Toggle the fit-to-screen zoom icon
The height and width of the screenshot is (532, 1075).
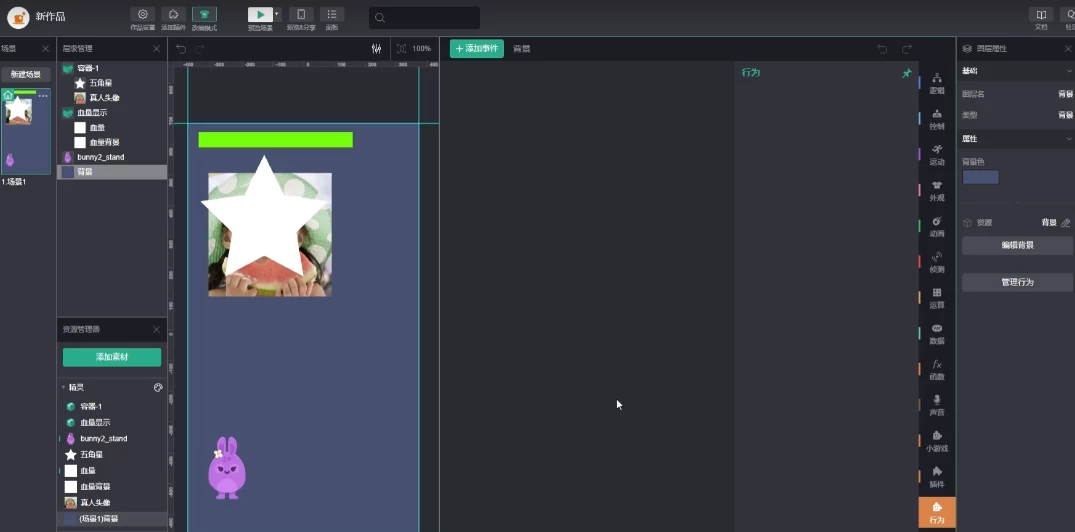(x=401, y=49)
